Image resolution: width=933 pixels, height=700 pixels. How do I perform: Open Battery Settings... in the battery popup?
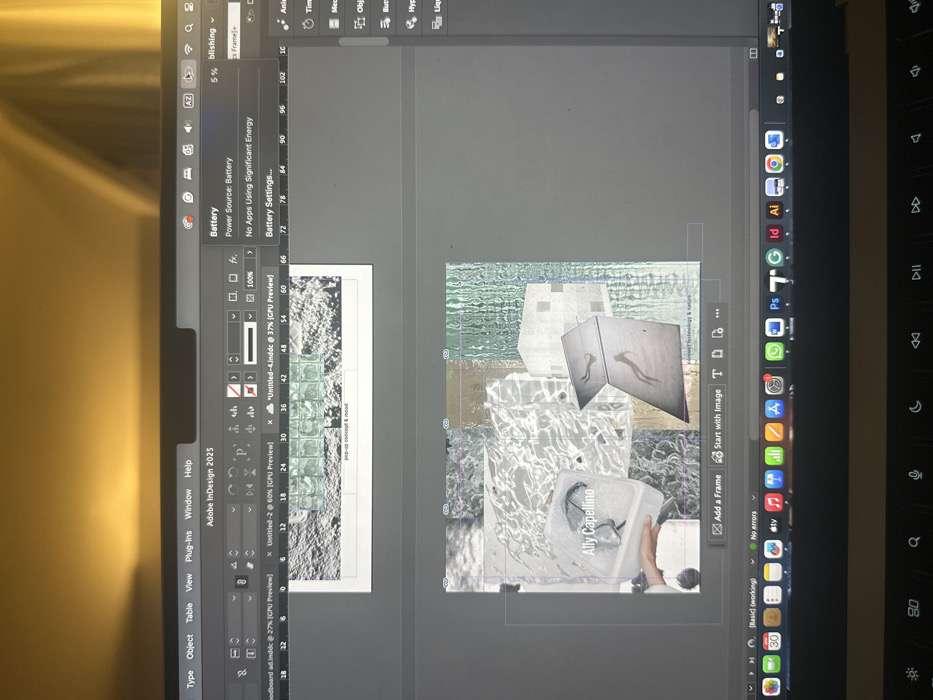click(269, 202)
